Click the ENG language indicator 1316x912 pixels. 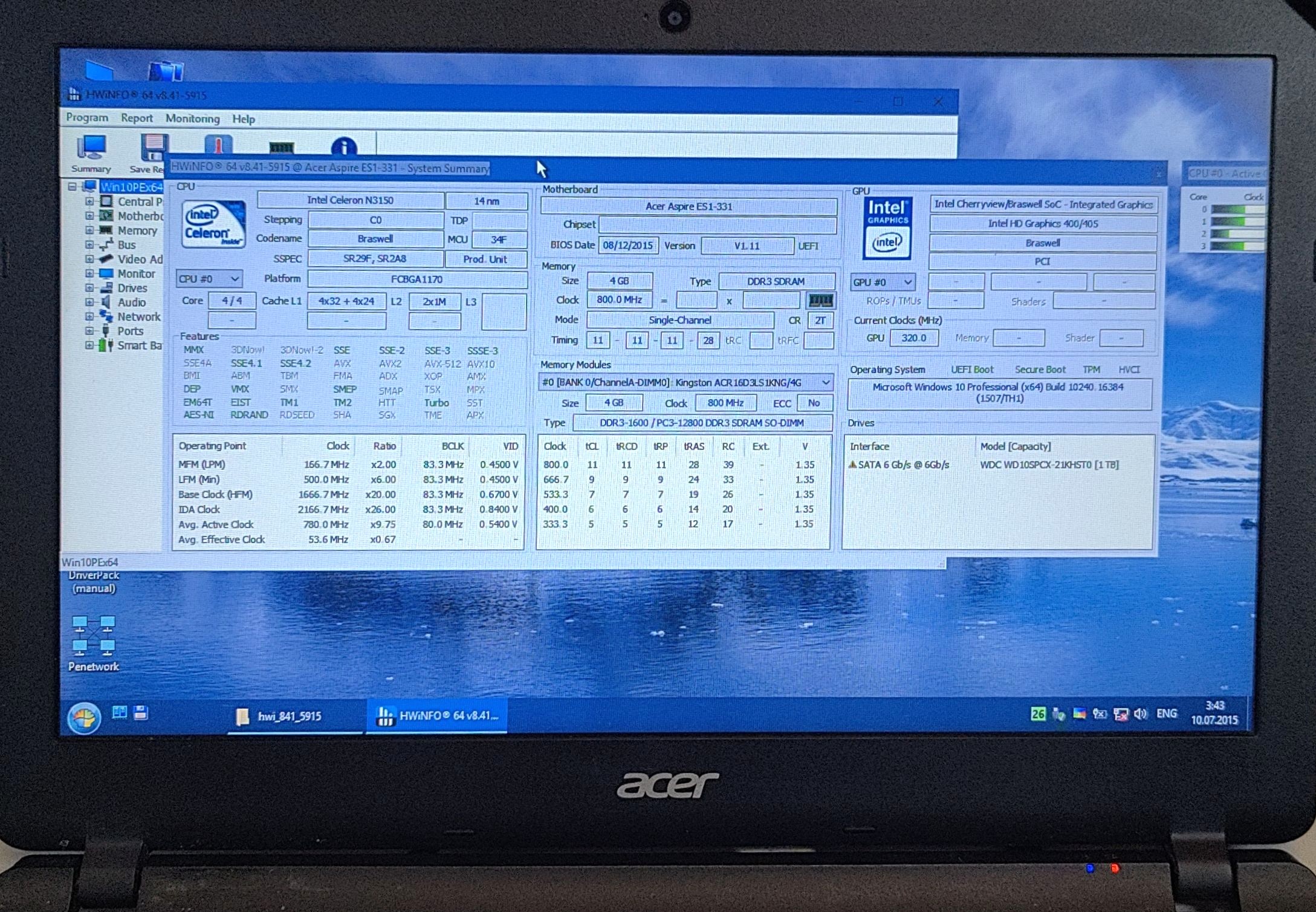pyautogui.click(x=1166, y=714)
